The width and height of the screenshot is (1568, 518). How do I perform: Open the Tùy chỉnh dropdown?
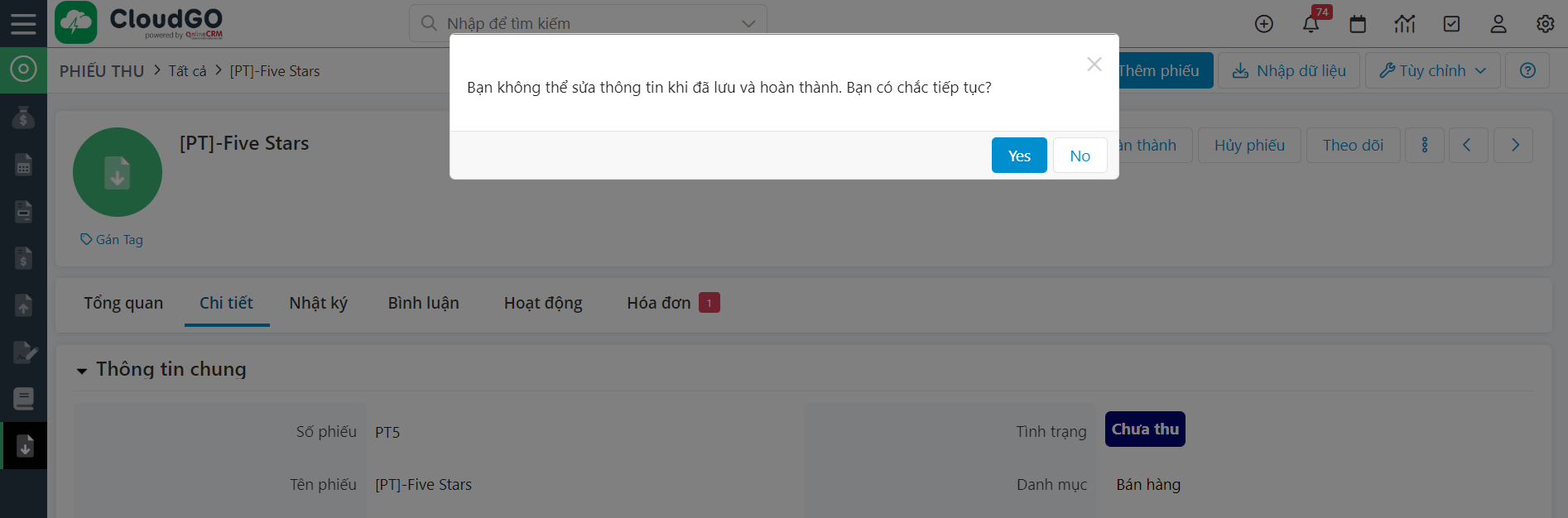pyautogui.click(x=1432, y=71)
